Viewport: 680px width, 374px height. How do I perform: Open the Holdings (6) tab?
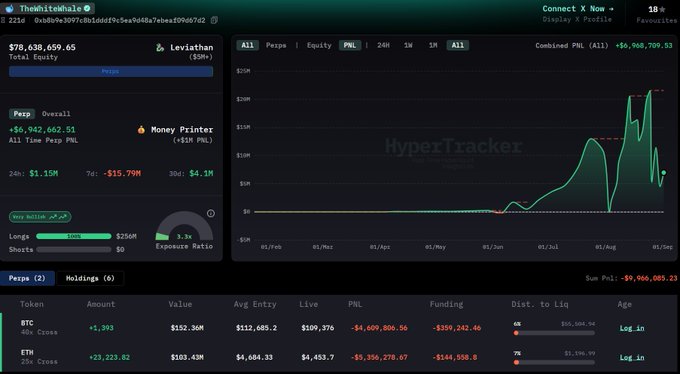(90, 279)
